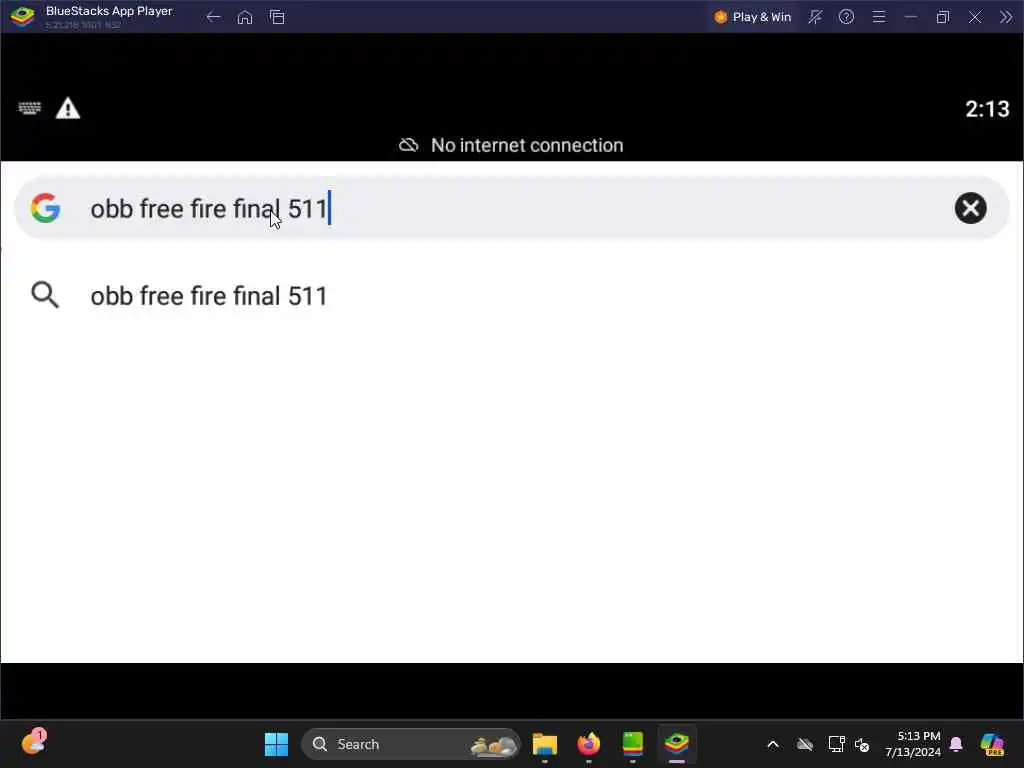Click the magnifier icon beside the suggestion
This screenshot has width=1024, height=768.
coord(45,295)
